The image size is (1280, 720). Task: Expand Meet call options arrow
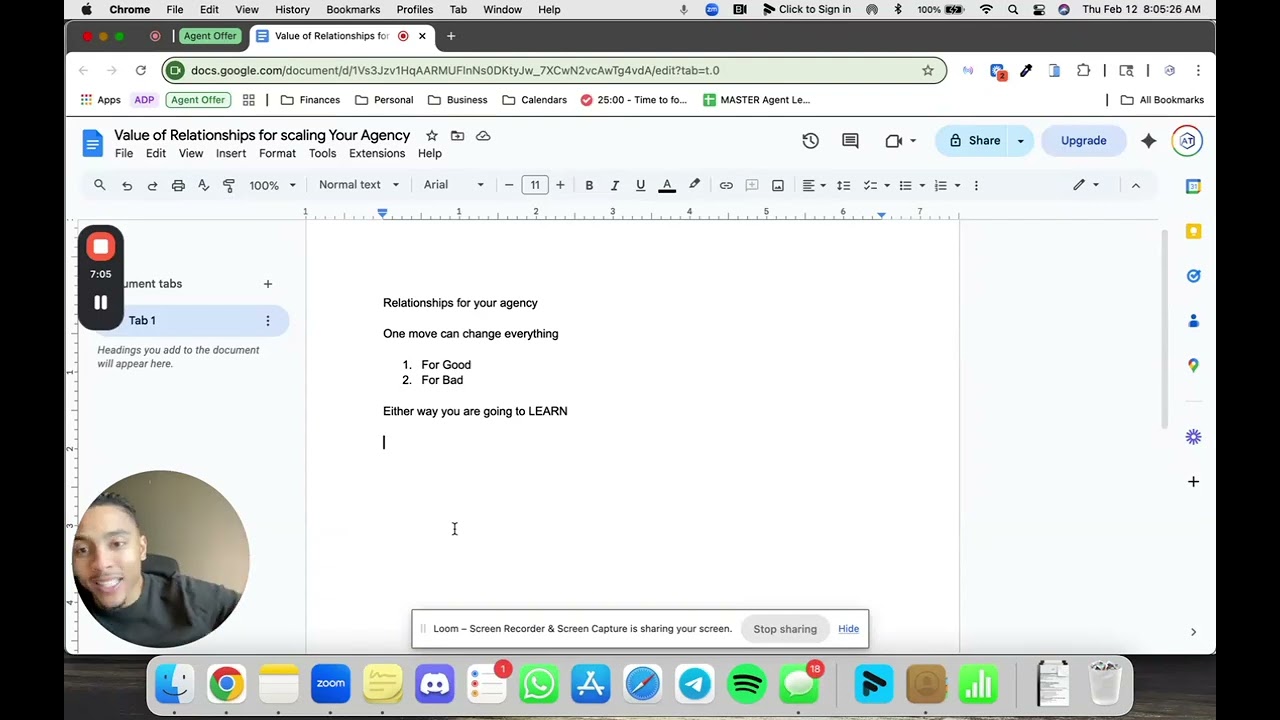click(x=913, y=141)
